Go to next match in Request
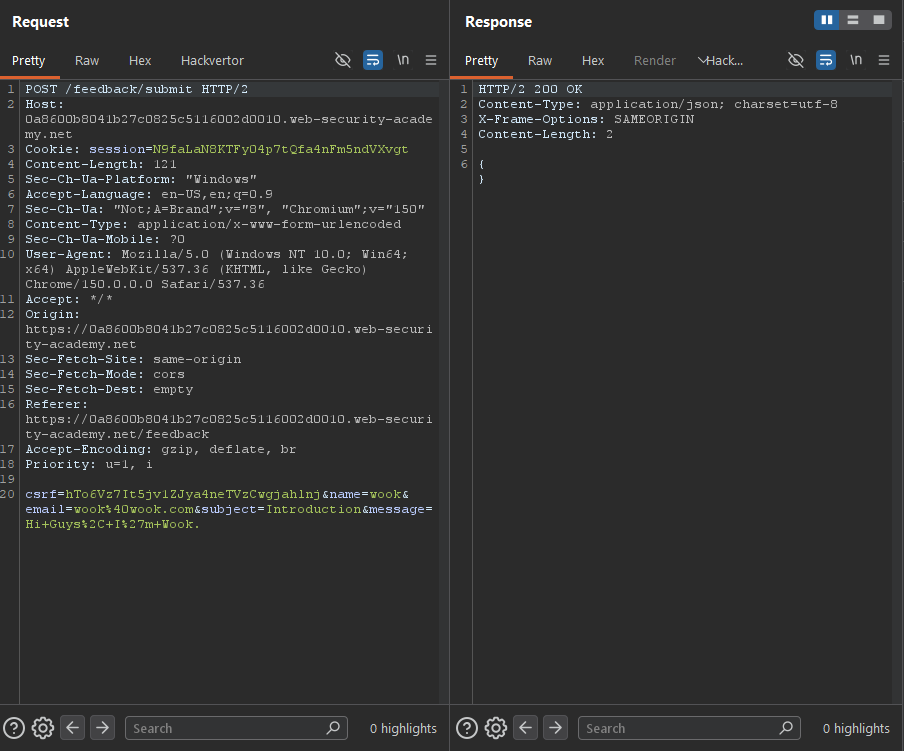Image resolution: width=904 pixels, height=751 pixels. [103, 727]
